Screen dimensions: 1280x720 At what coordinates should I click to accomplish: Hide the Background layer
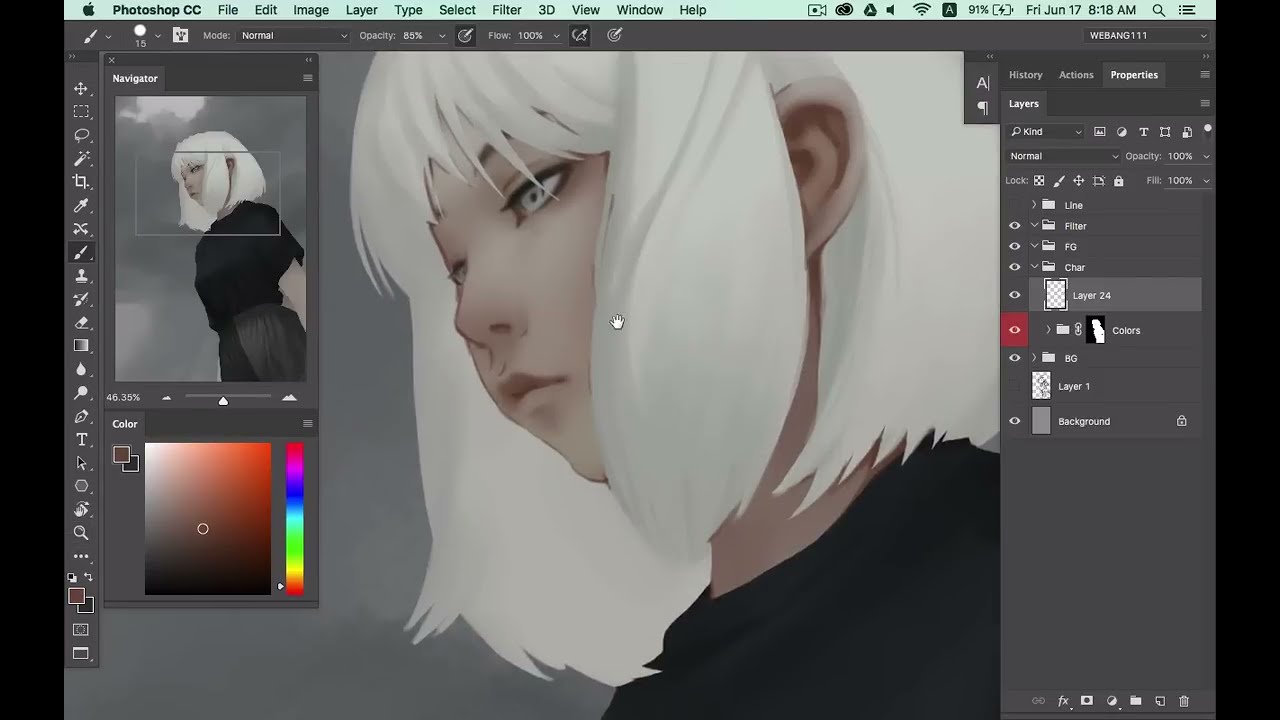coord(1014,421)
